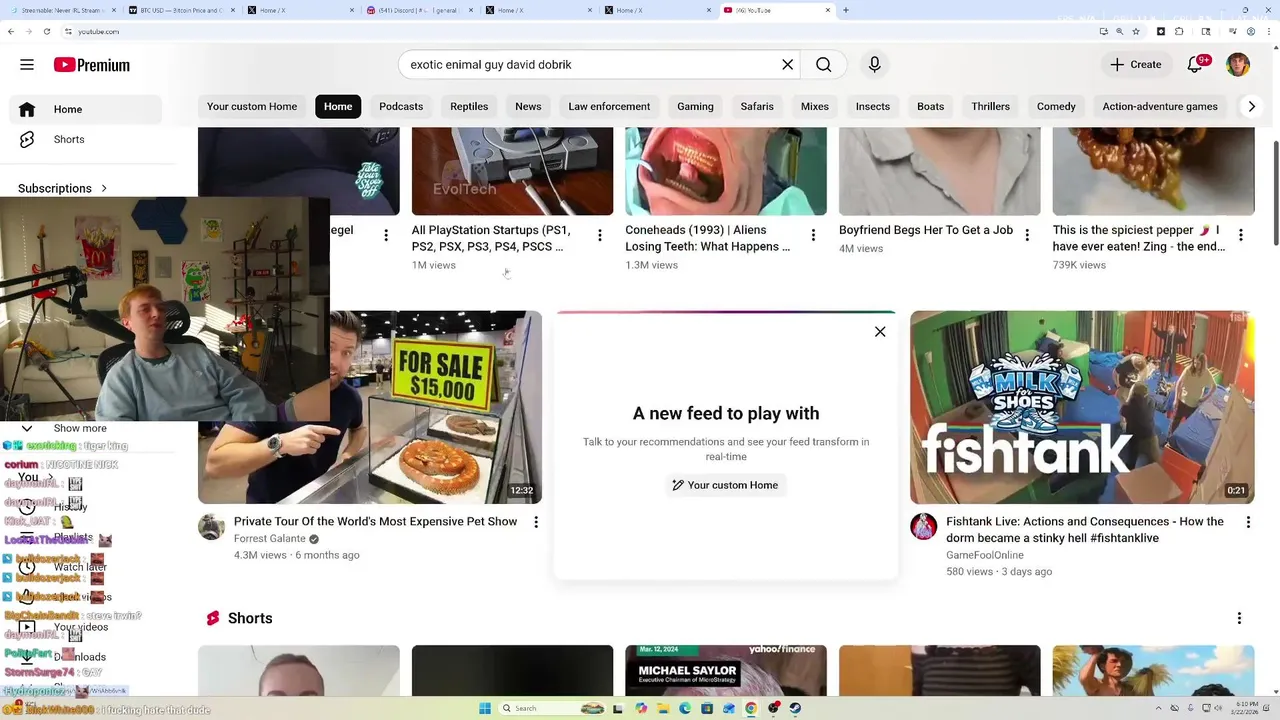The image size is (1280, 720).
Task: Open options for Fishtank Live video
Action: [1248, 522]
